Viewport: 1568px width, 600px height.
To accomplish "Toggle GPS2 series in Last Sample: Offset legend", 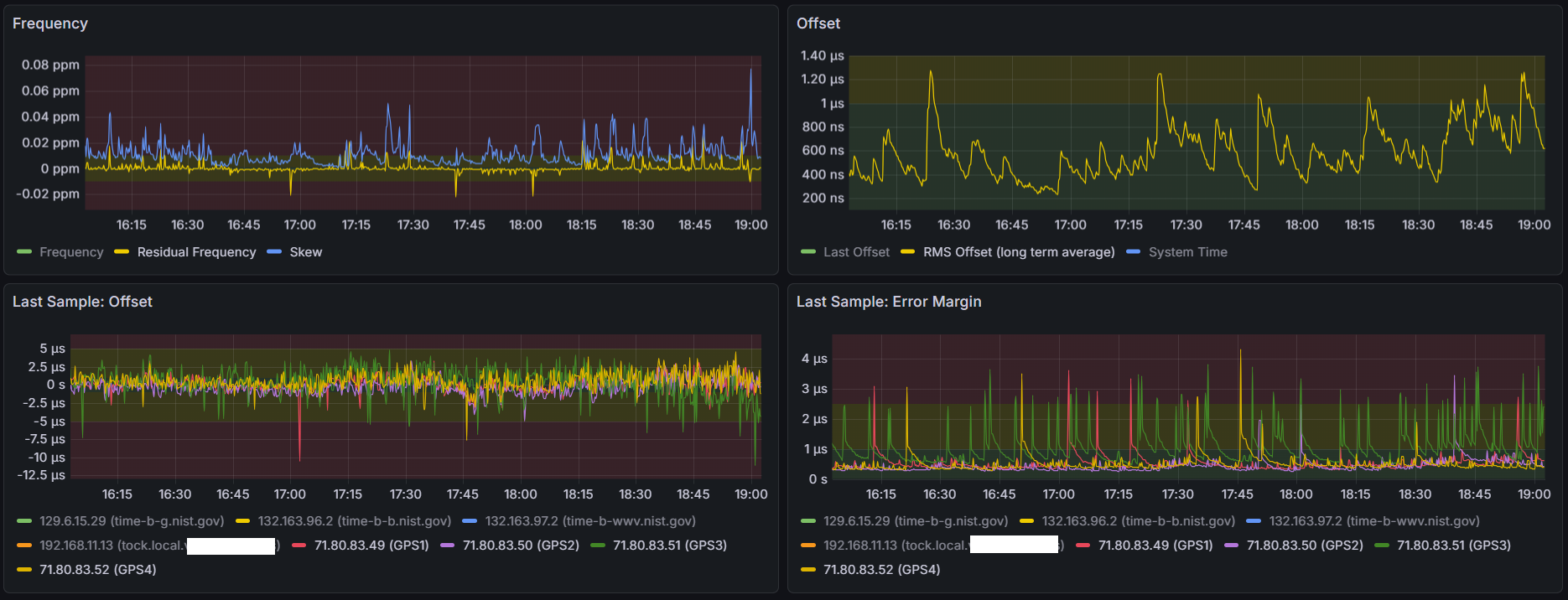I will pos(521,546).
